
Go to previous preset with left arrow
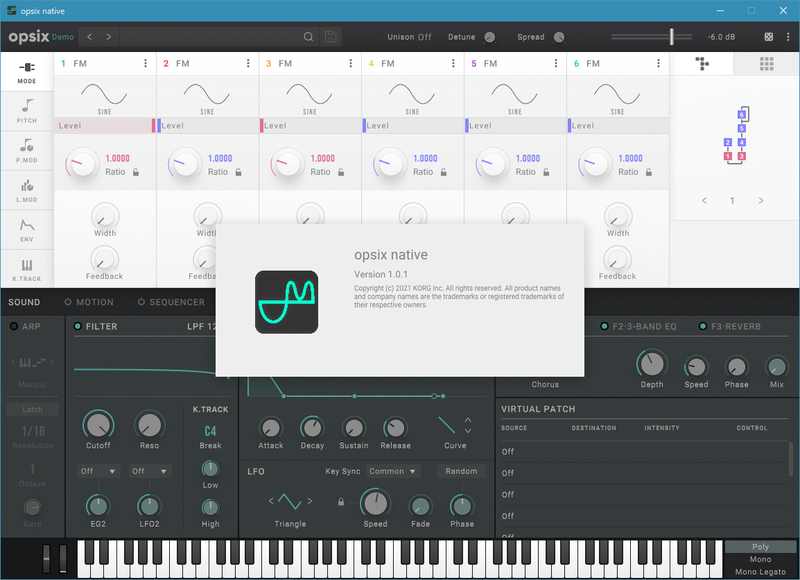(90, 37)
